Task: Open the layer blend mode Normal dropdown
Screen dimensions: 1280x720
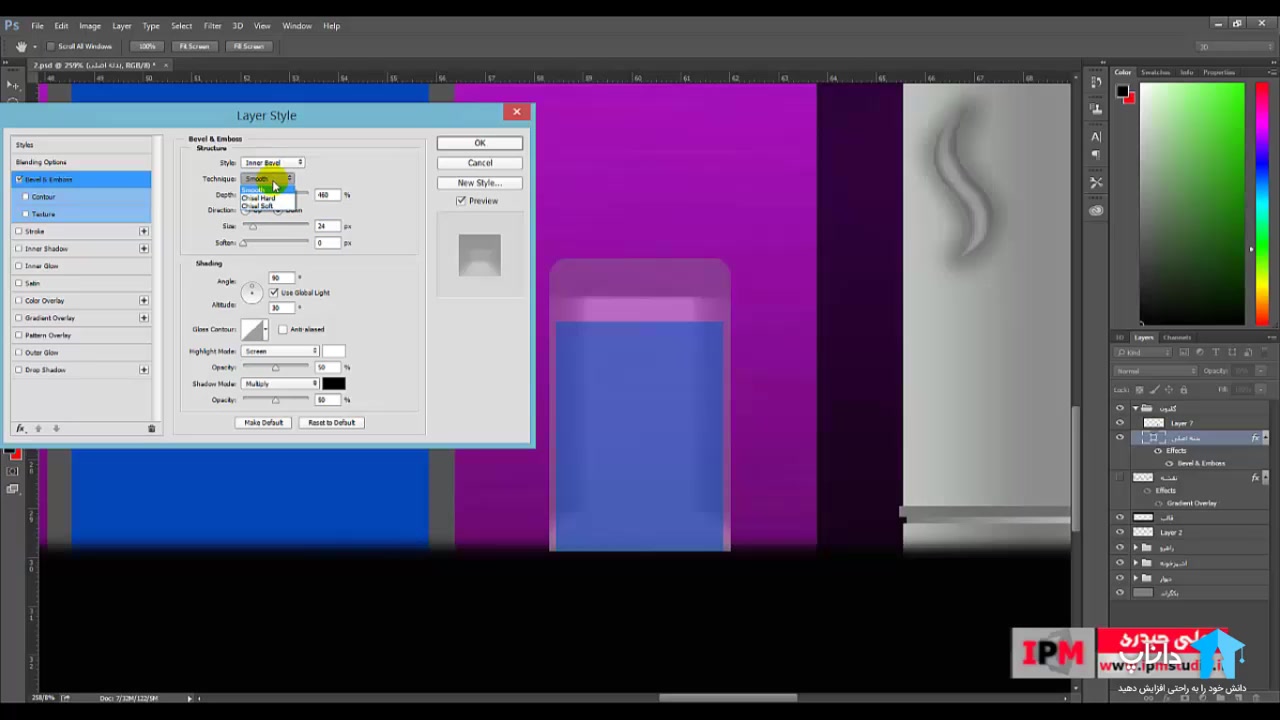Action: pyautogui.click(x=1155, y=371)
